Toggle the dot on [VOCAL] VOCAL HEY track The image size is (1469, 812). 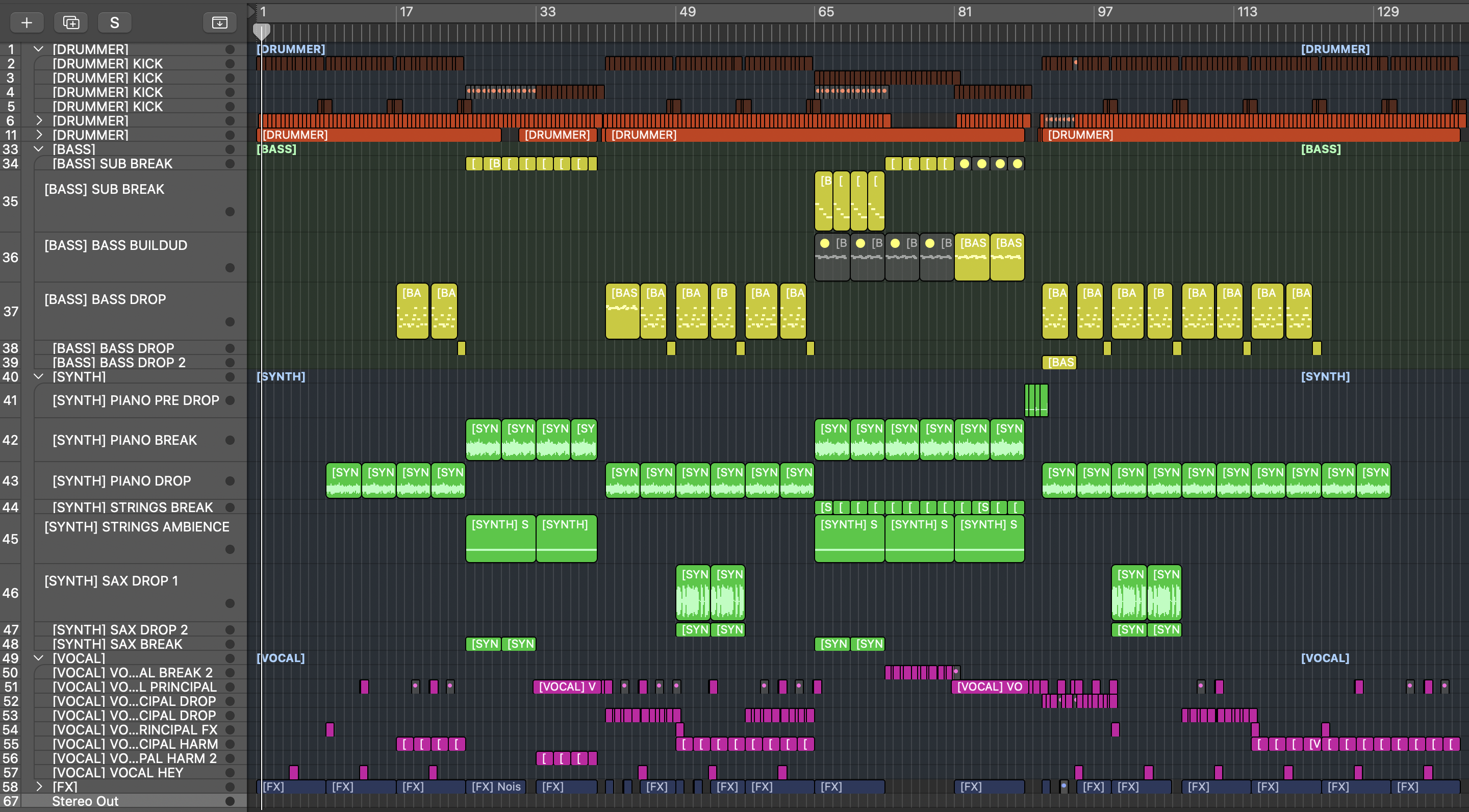(230, 773)
